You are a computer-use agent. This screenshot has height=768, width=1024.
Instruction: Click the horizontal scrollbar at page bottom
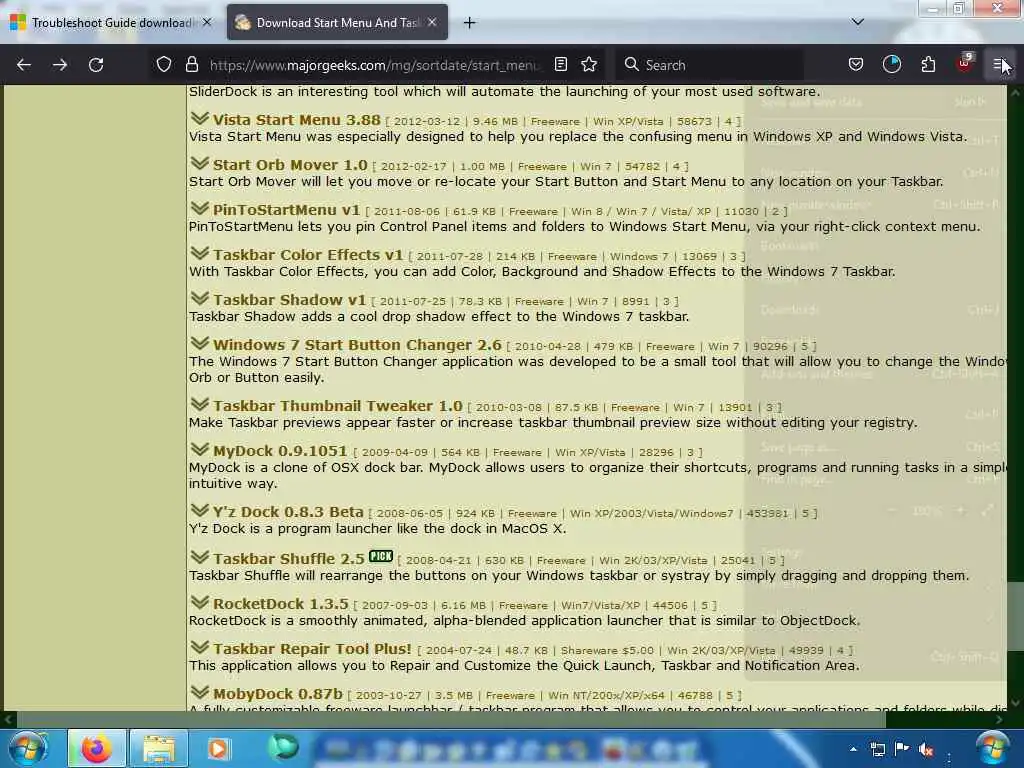tap(451, 720)
